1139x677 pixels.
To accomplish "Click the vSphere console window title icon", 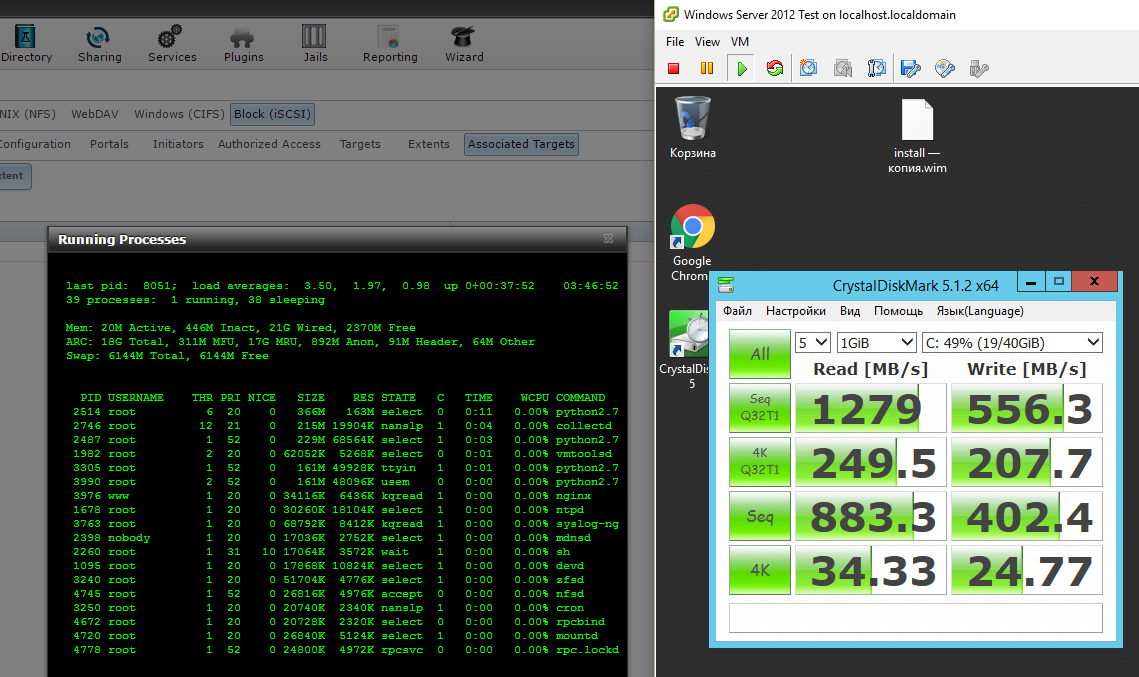I will pos(671,15).
